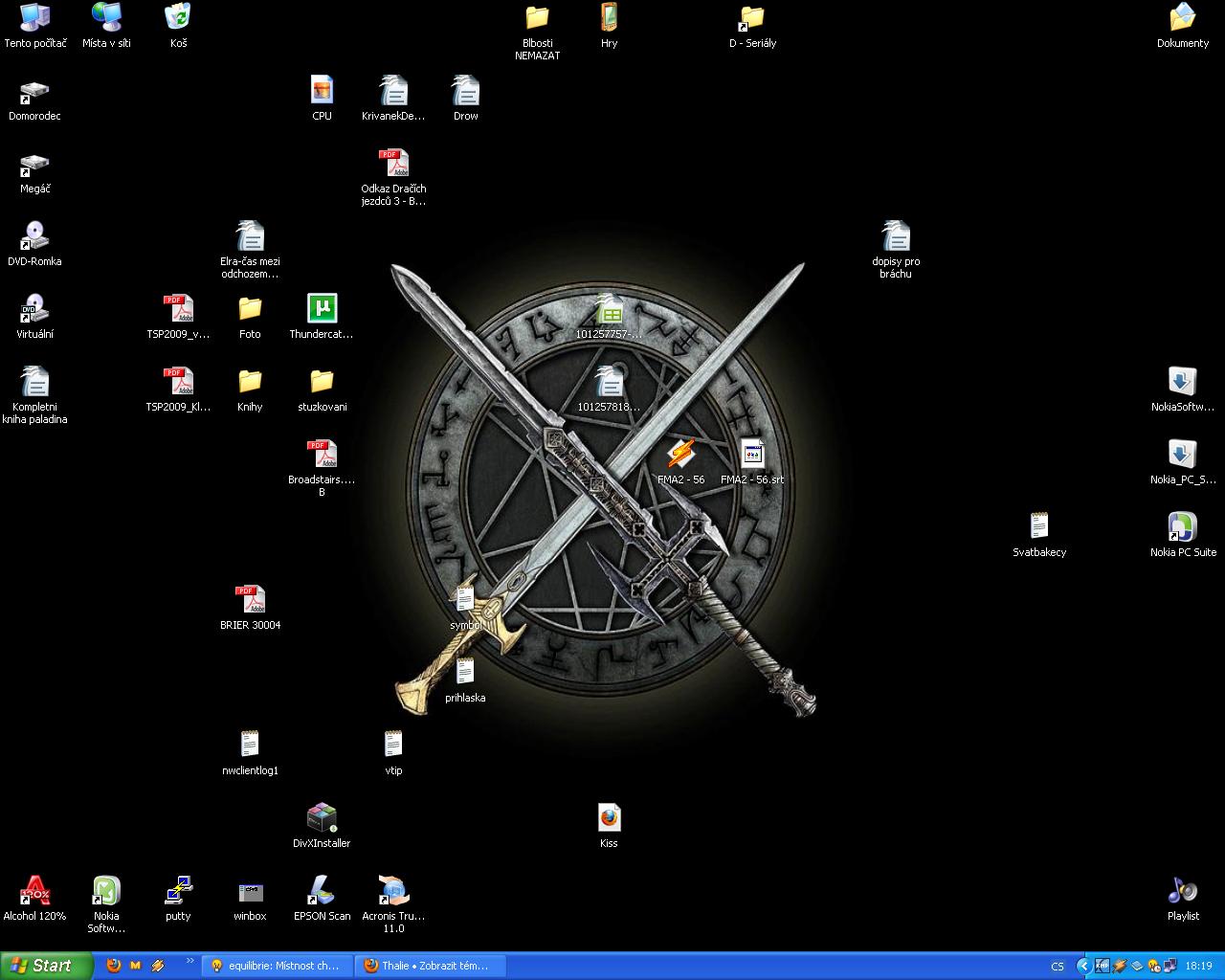1225x980 pixels.
Task: Click the Winamp quick launch icon
Action: click(158, 966)
